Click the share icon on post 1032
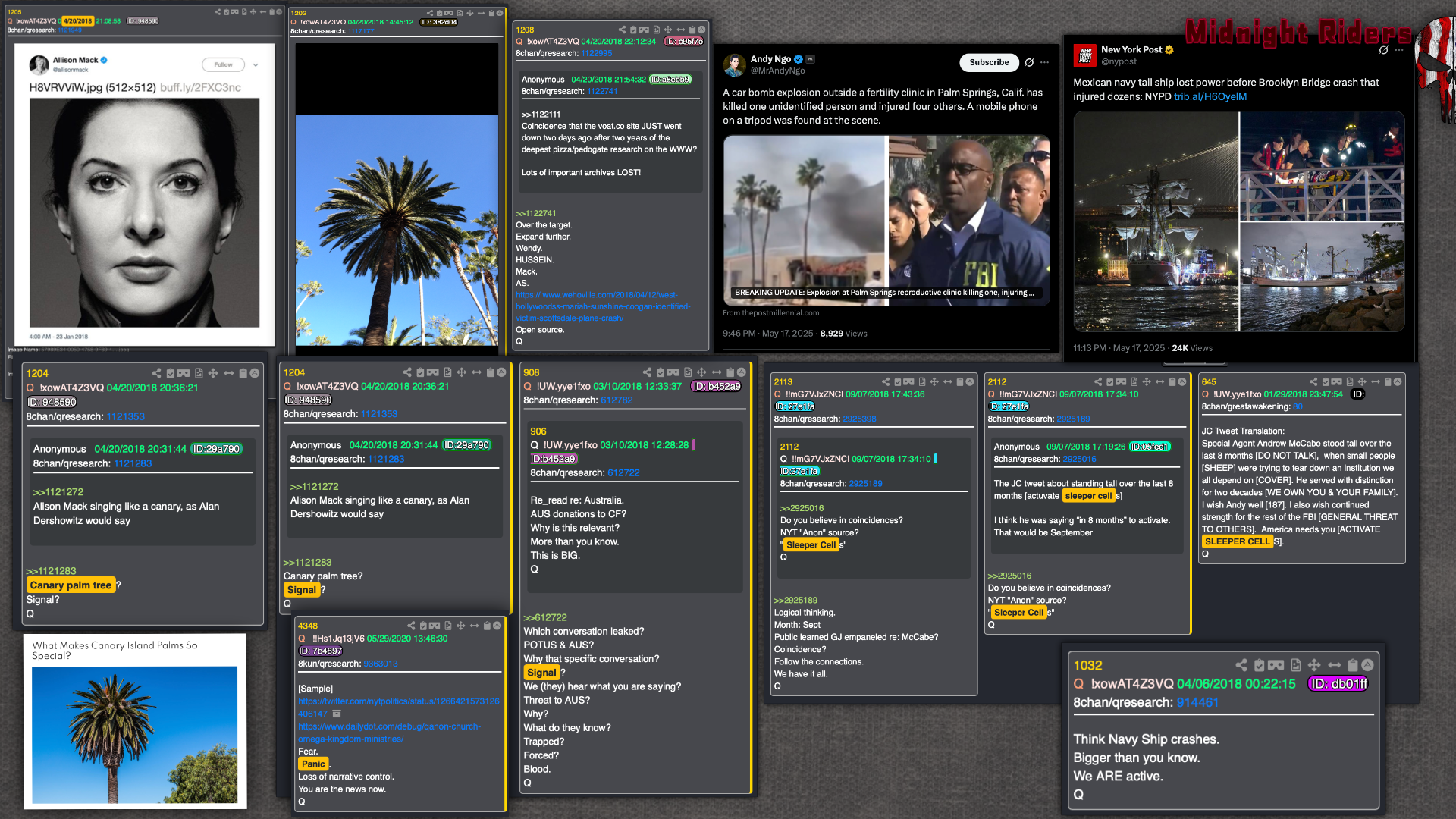Screen dimensions: 1456x819 coord(1241,665)
